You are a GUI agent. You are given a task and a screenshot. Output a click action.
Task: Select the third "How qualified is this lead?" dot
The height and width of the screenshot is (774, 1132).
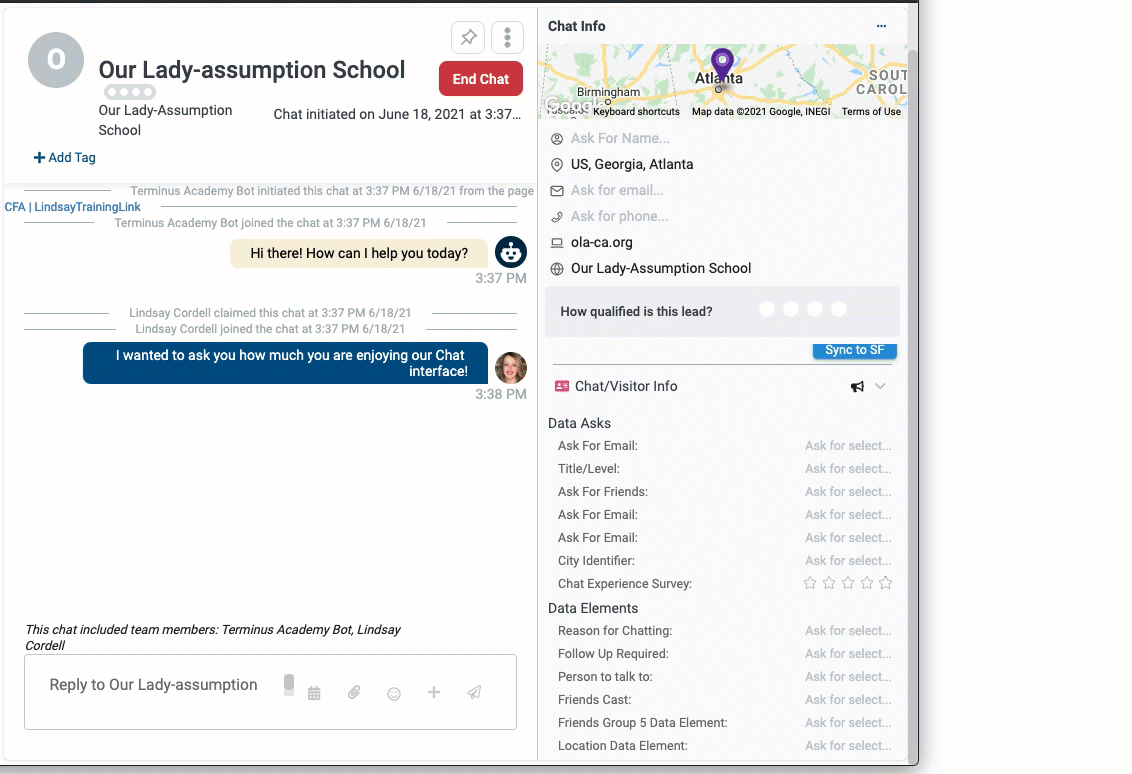tap(814, 309)
